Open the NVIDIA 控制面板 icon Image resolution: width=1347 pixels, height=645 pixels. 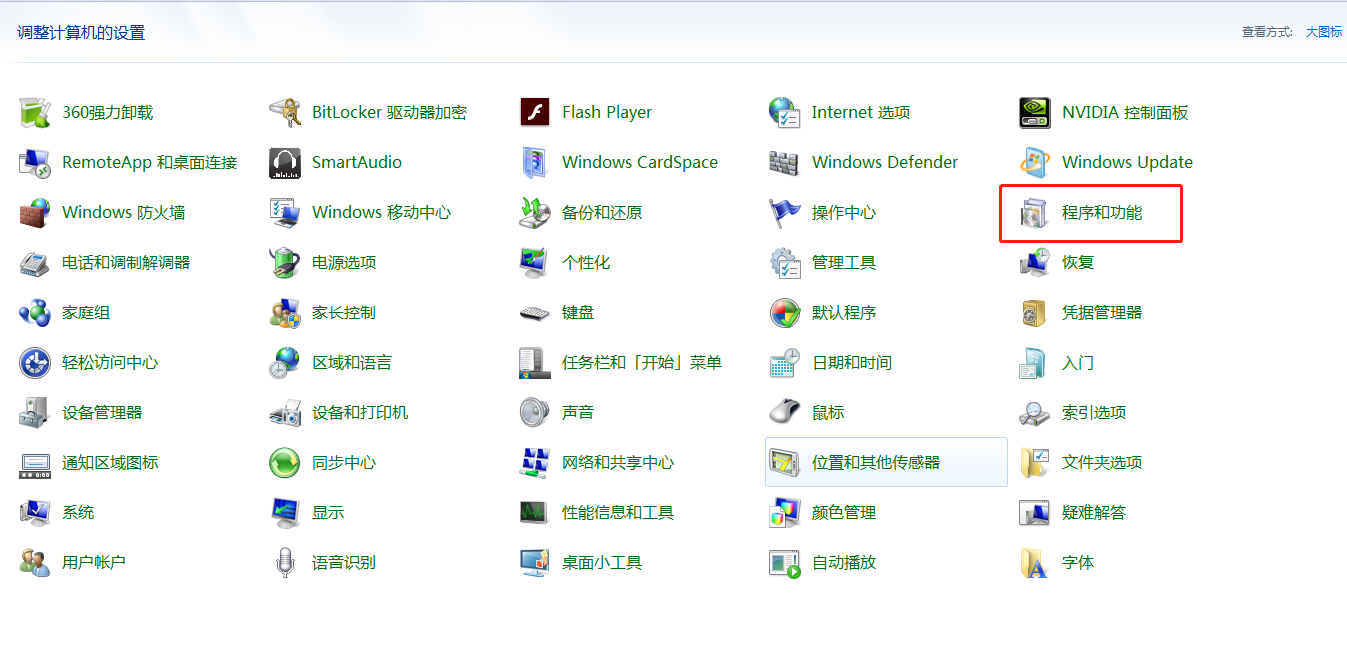tap(1035, 113)
